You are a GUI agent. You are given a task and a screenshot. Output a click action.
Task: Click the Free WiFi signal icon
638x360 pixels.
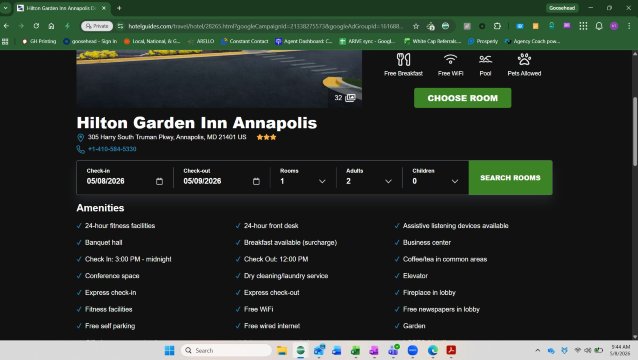[x=450, y=59]
